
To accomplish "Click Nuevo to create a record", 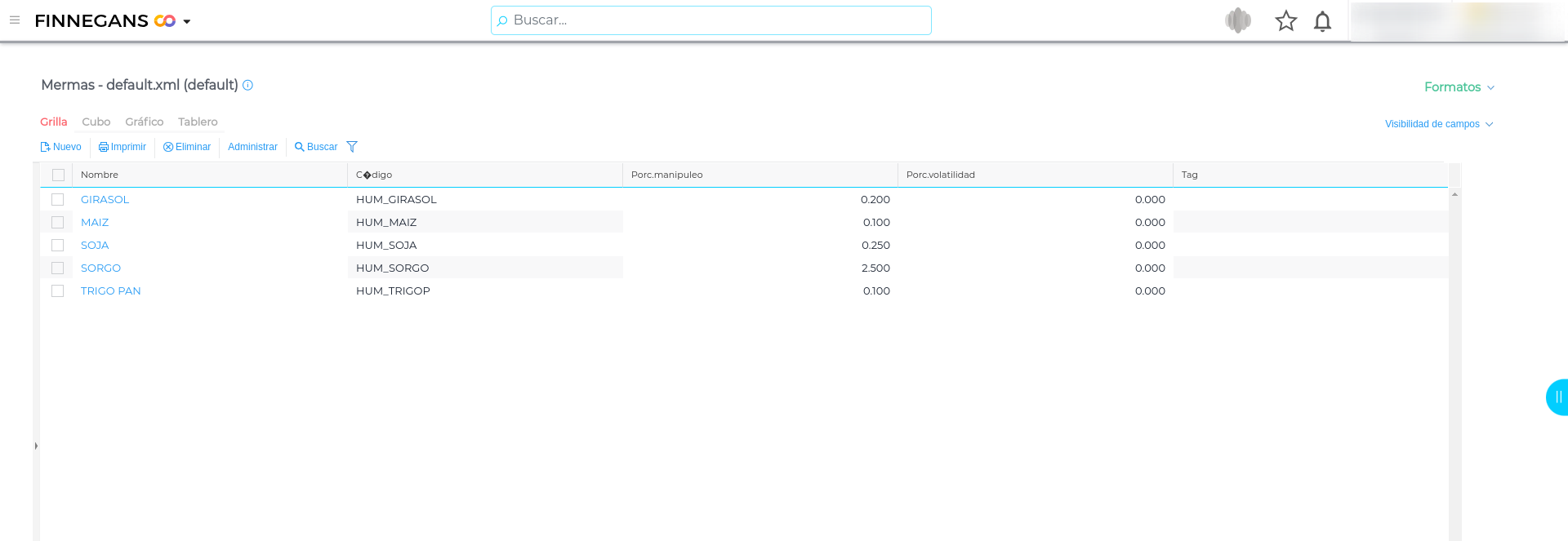I will [x=61, y=147].
